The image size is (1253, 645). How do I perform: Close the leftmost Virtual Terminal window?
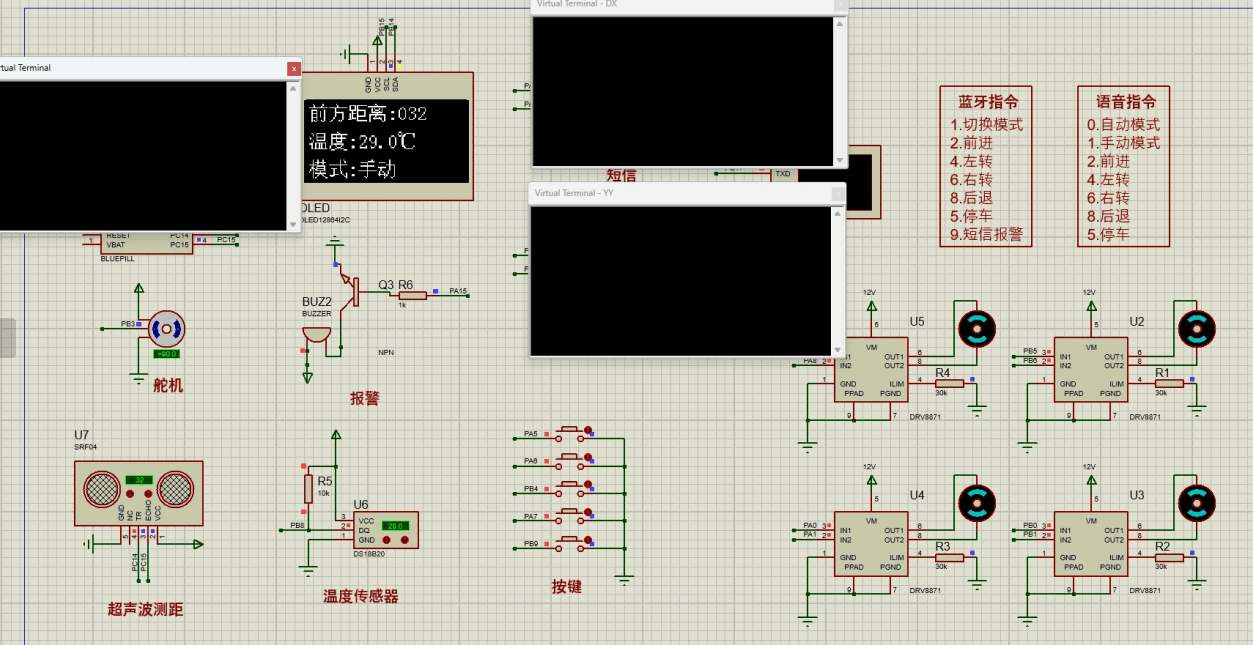(293, 69)
